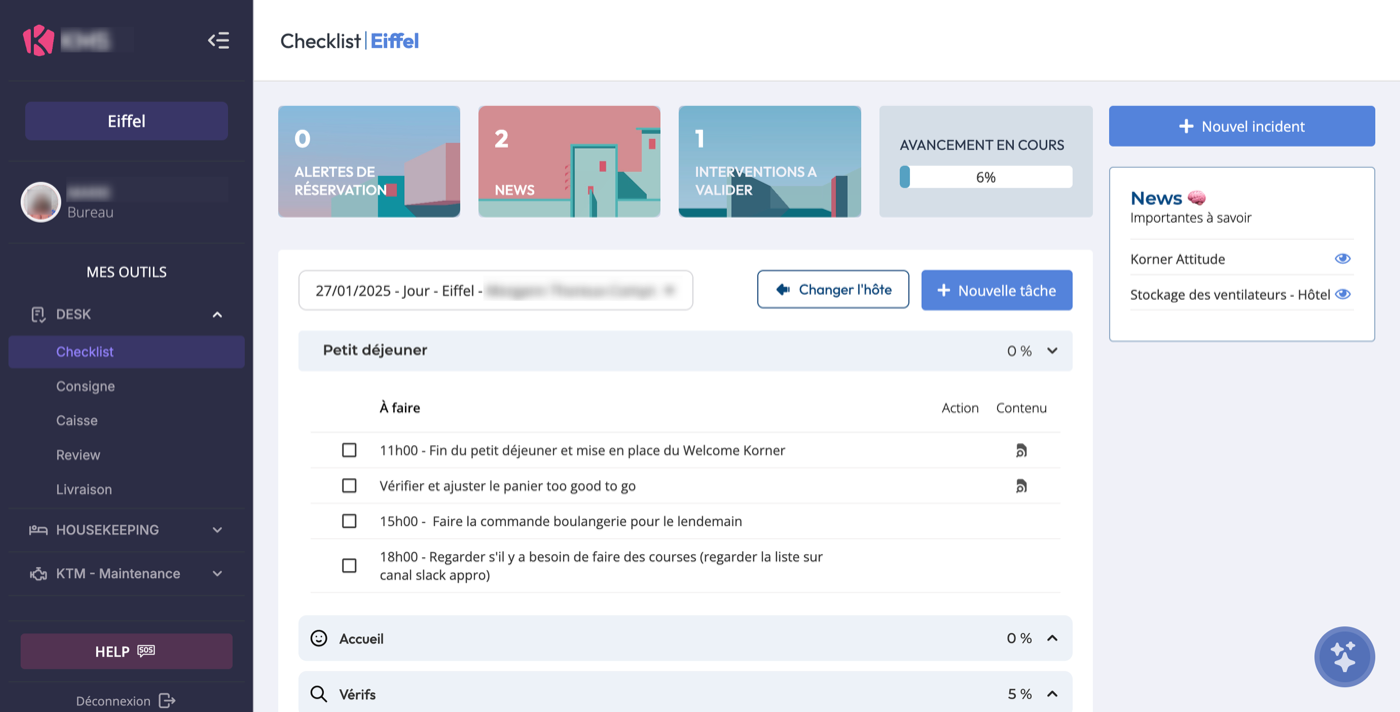This screenshot has width=1400, height=712.
Task: Open the user profile avatar
Action: pyautogui.click(x=41, y=202)
